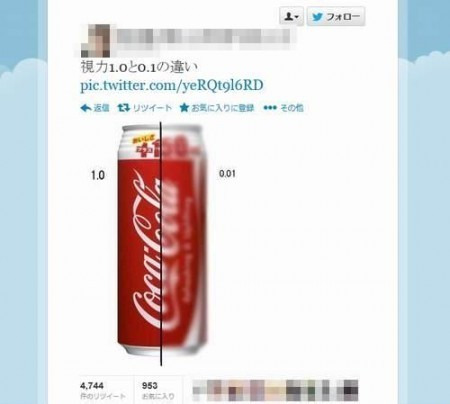Click the favorite star icon

click(184, 108)
